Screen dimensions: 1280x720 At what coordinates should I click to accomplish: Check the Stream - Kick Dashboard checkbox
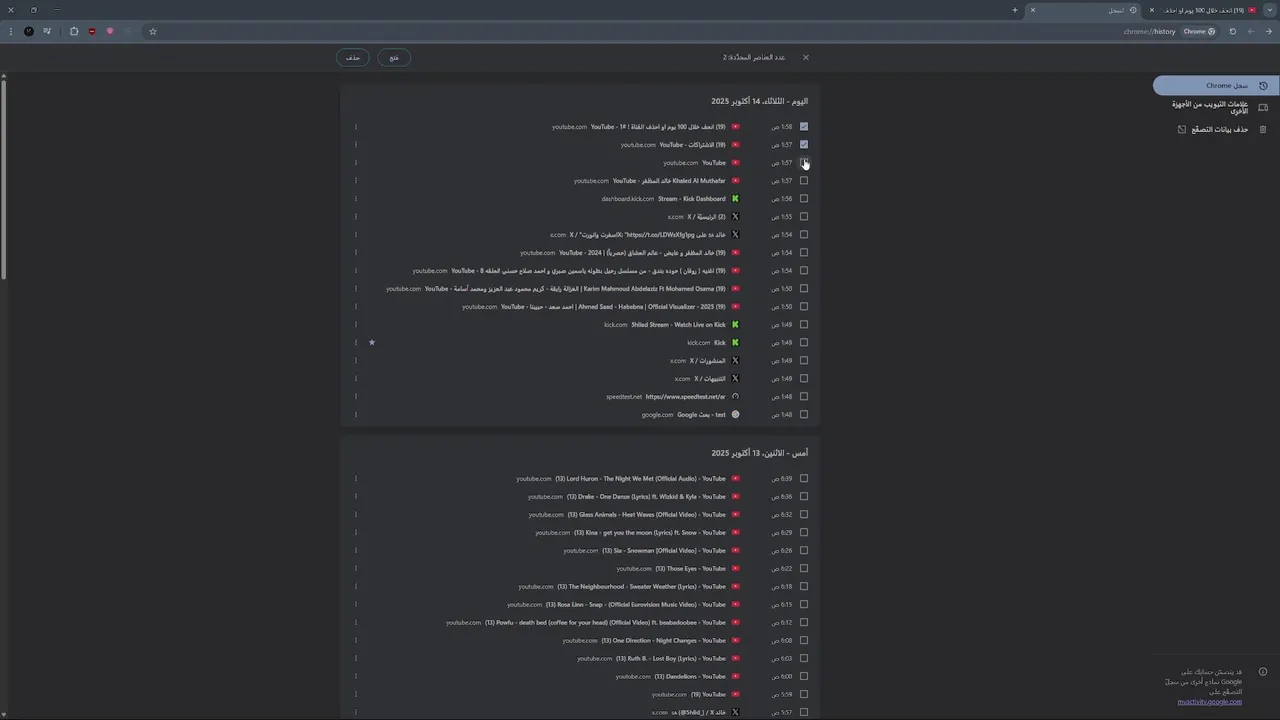pos(804,199)
